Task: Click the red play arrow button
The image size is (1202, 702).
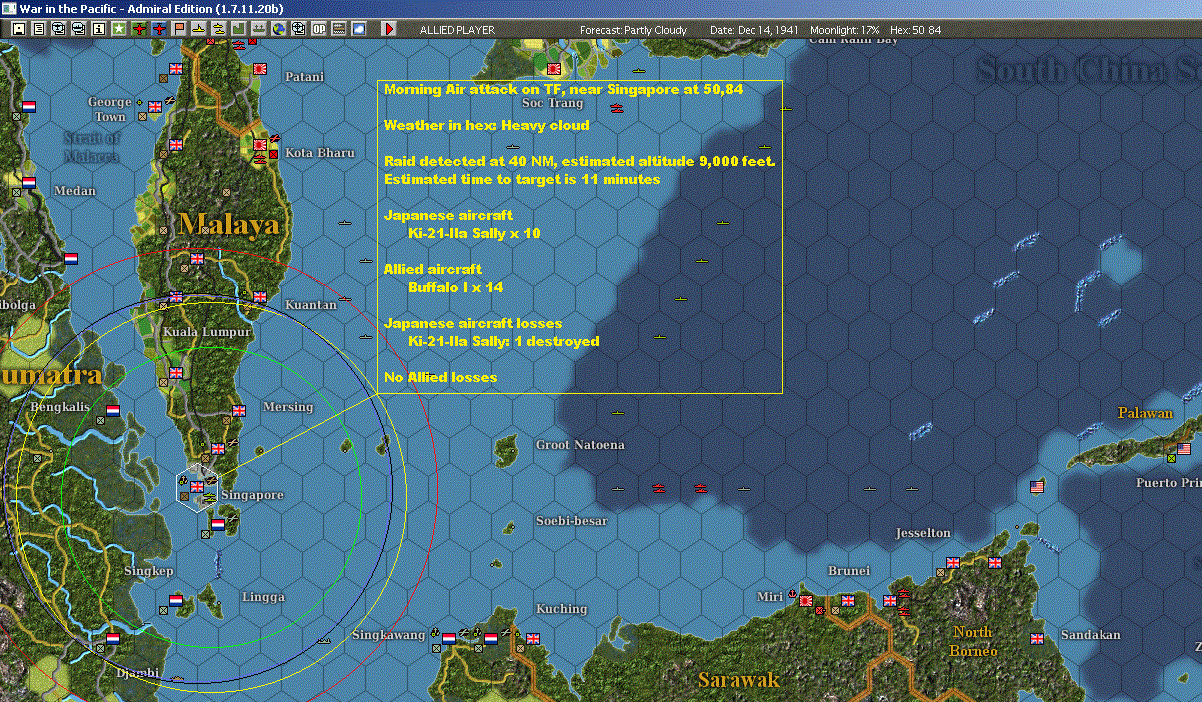Action: 389,30
